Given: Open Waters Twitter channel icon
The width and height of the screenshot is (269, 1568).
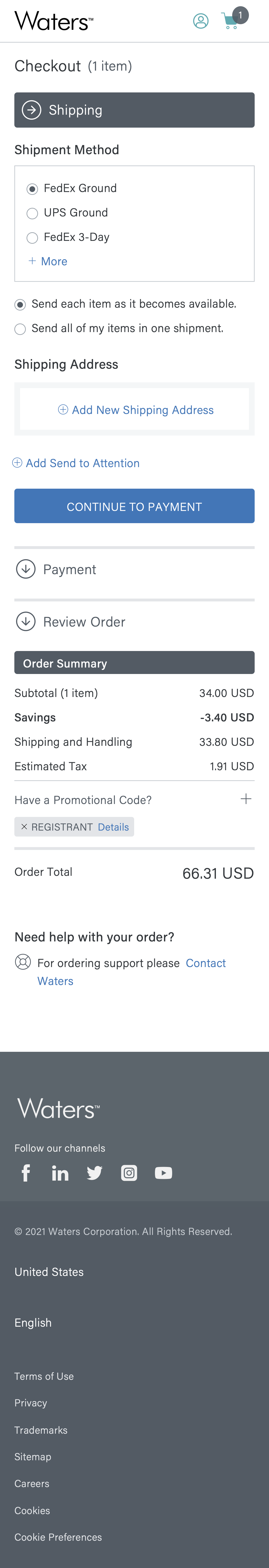Looking at the screenshot, I should (94, 1172).
